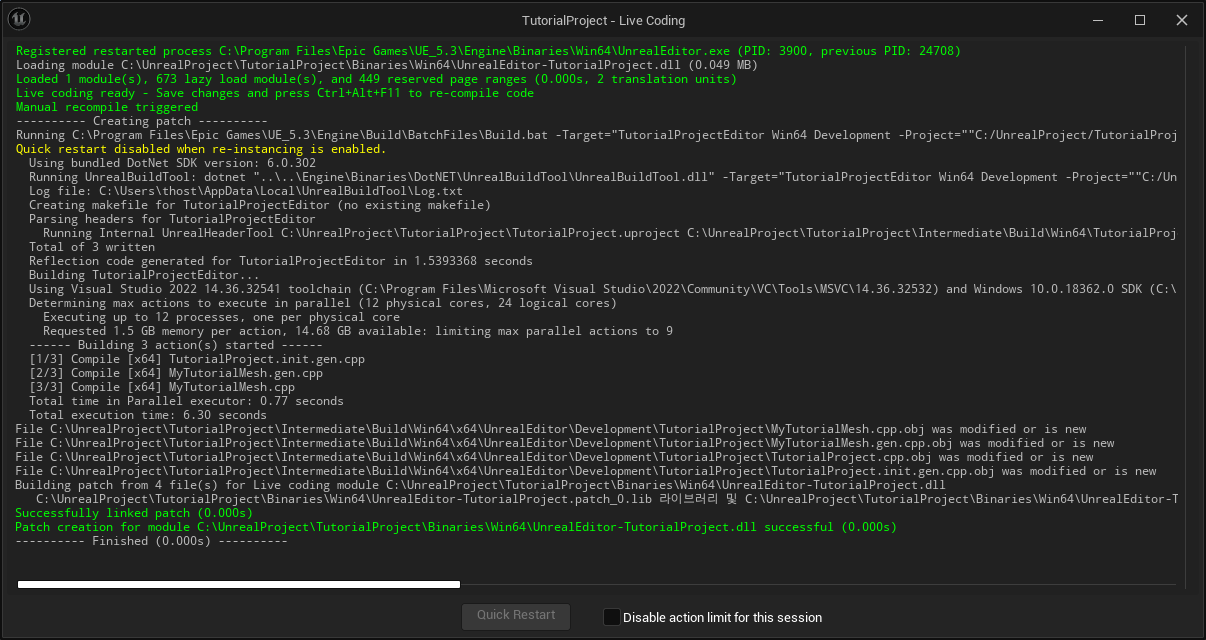1206x640 pixels.
Task: Click the '[2/3] Compile MyTutorialMesh.gen.cpp' line
Action: tap(176, 373)
